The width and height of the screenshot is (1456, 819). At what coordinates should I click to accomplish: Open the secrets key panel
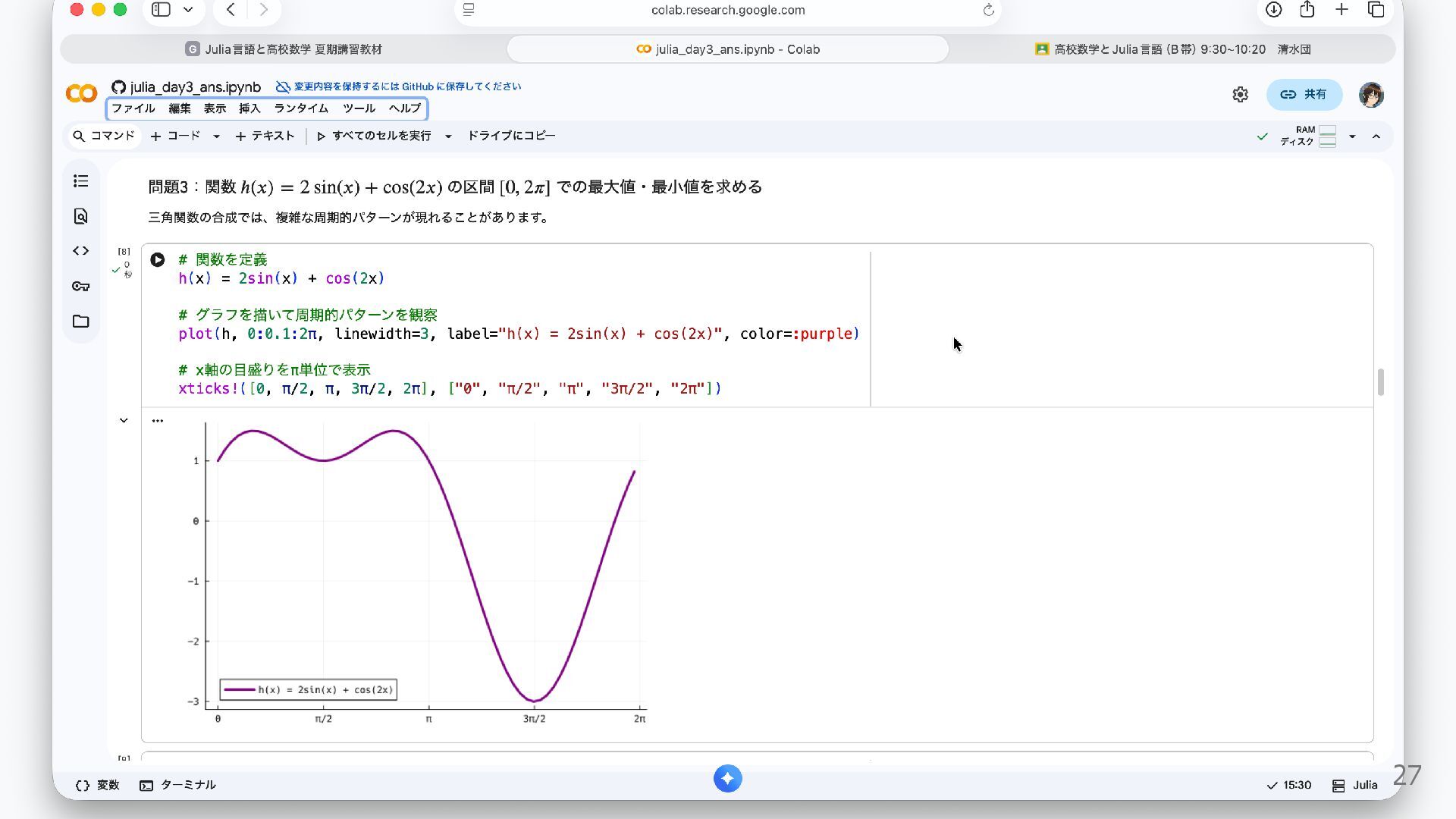pyautogui.click(x=81, y=286)
